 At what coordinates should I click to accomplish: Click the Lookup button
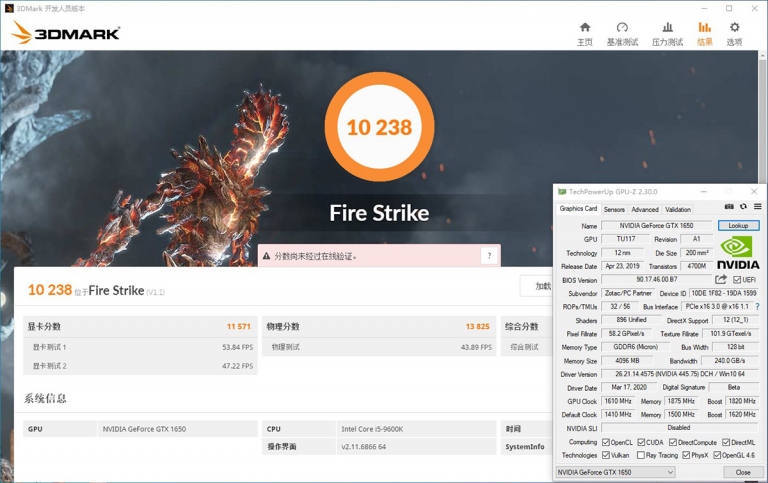coord(738,225)
